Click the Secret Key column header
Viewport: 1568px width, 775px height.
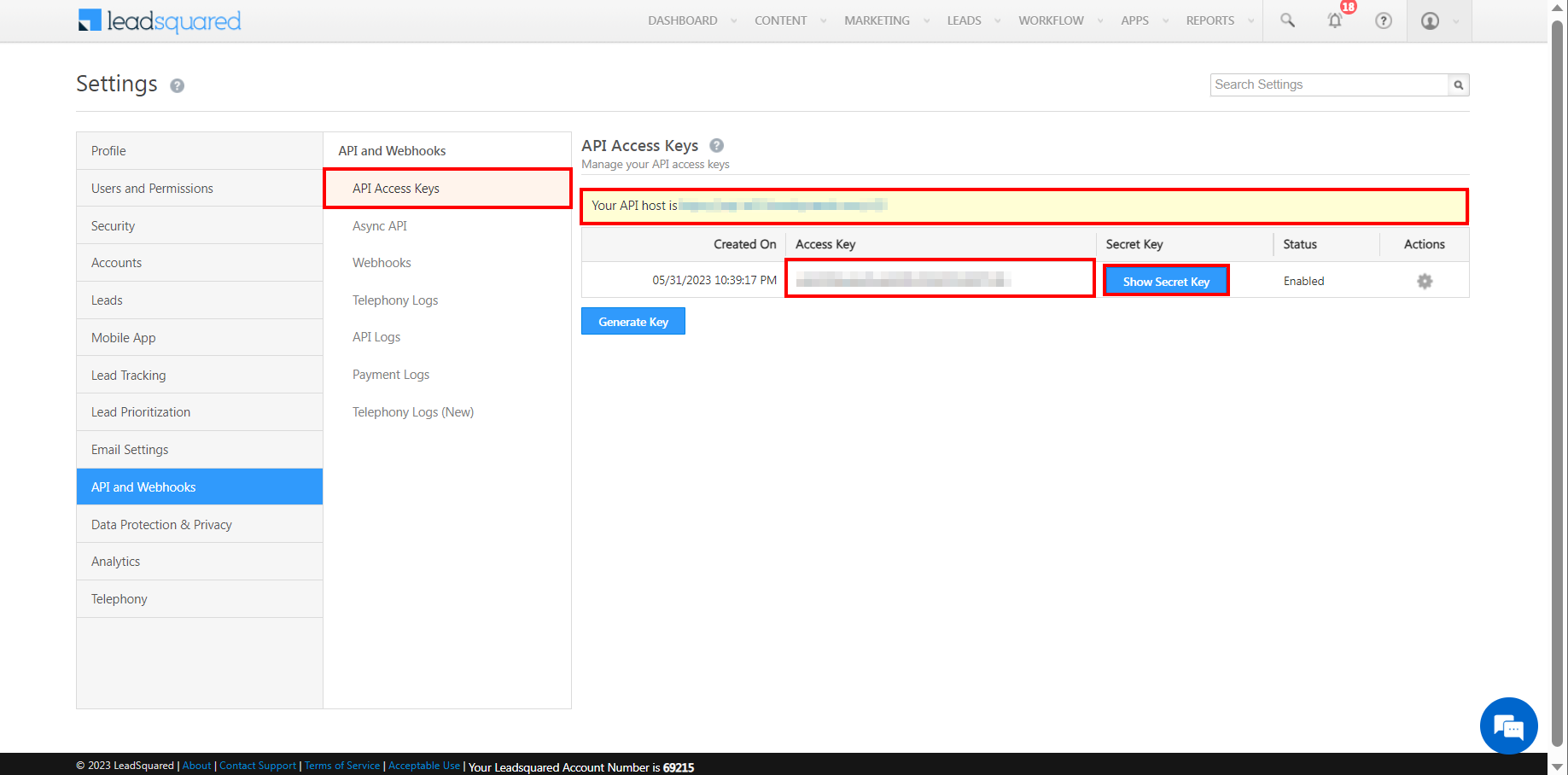[1134, 244]
